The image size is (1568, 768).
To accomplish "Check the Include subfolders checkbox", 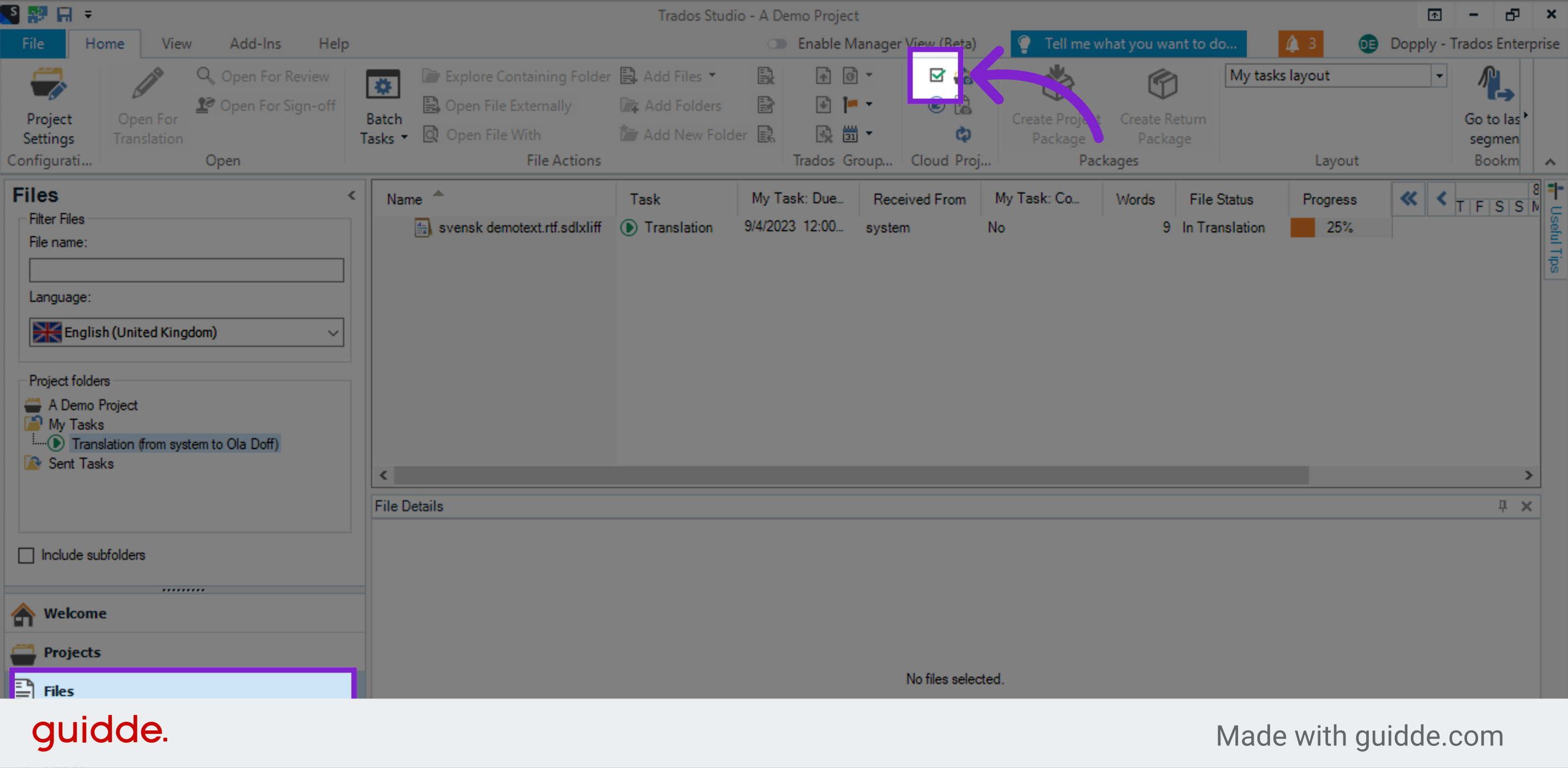I will coord(26,555).
